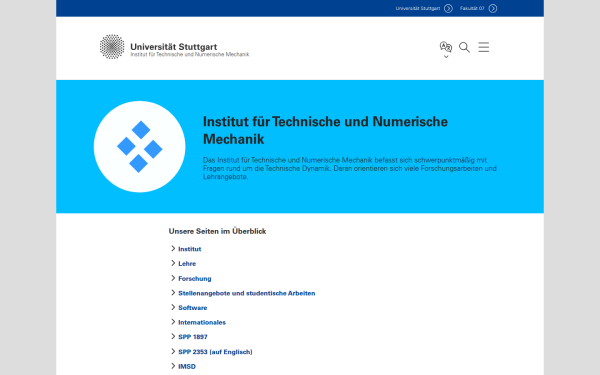Click the Universität Stuttgart logo emblem
Image resolution: width=600 pixels, height=375 pixels.
112,47
